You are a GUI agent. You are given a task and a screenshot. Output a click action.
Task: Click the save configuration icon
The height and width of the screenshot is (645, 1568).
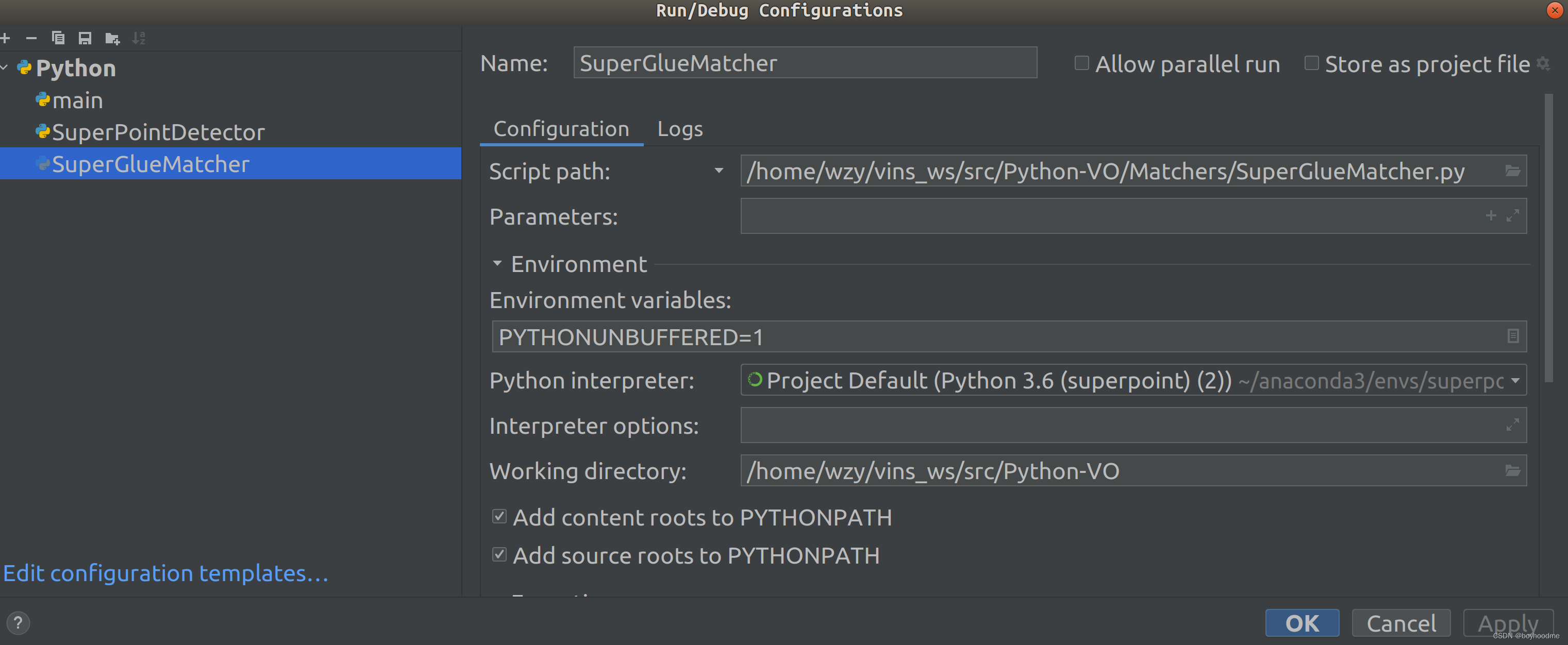[85, 38]
